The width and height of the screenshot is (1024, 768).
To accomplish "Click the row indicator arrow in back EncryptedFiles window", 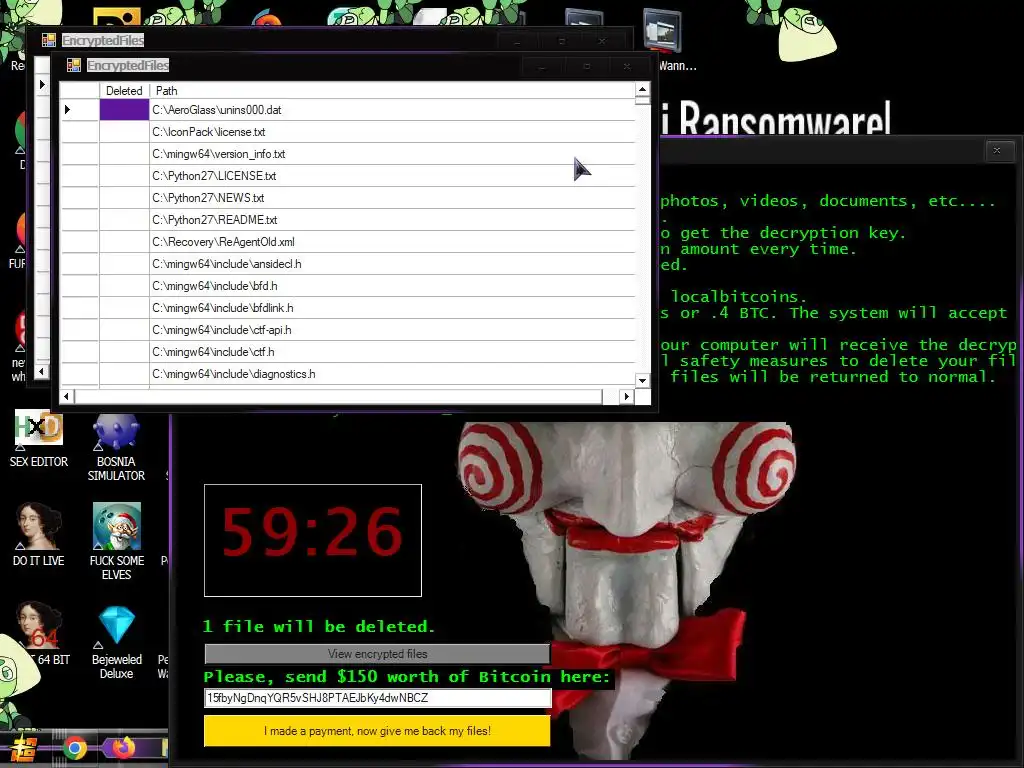I will point(42,84).
